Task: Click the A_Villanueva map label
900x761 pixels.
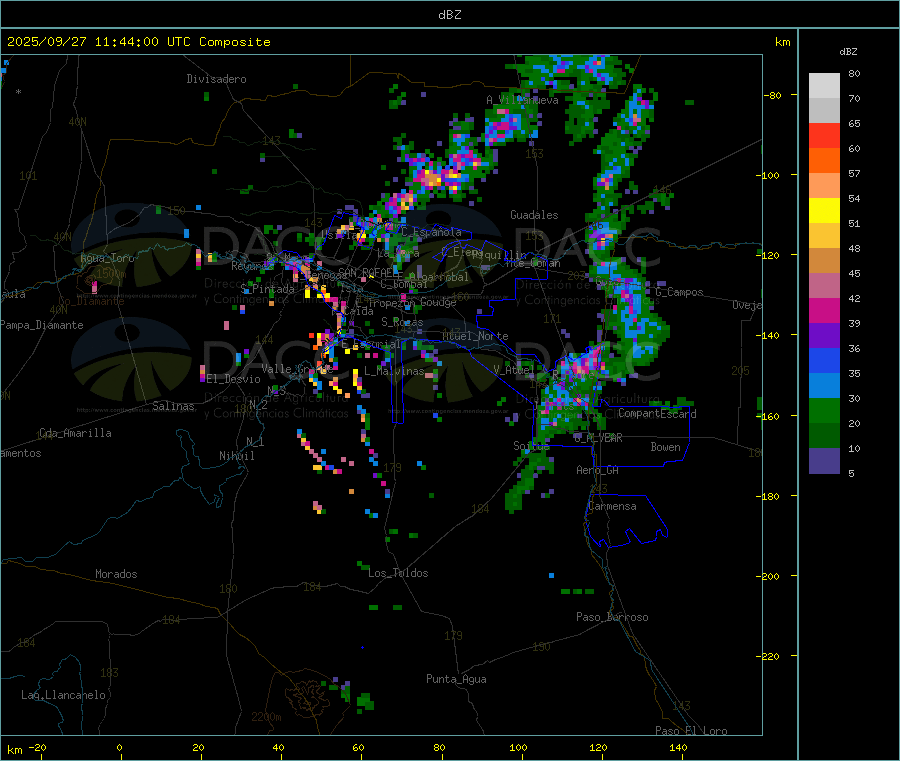Action: click(x=522, y=100)
